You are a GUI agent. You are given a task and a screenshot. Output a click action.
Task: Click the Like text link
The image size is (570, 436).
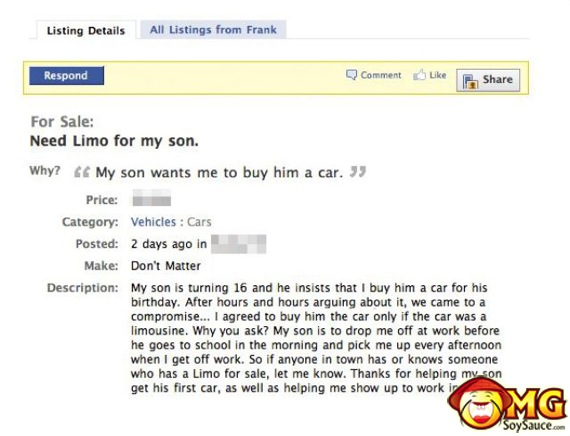click(438, 75)
